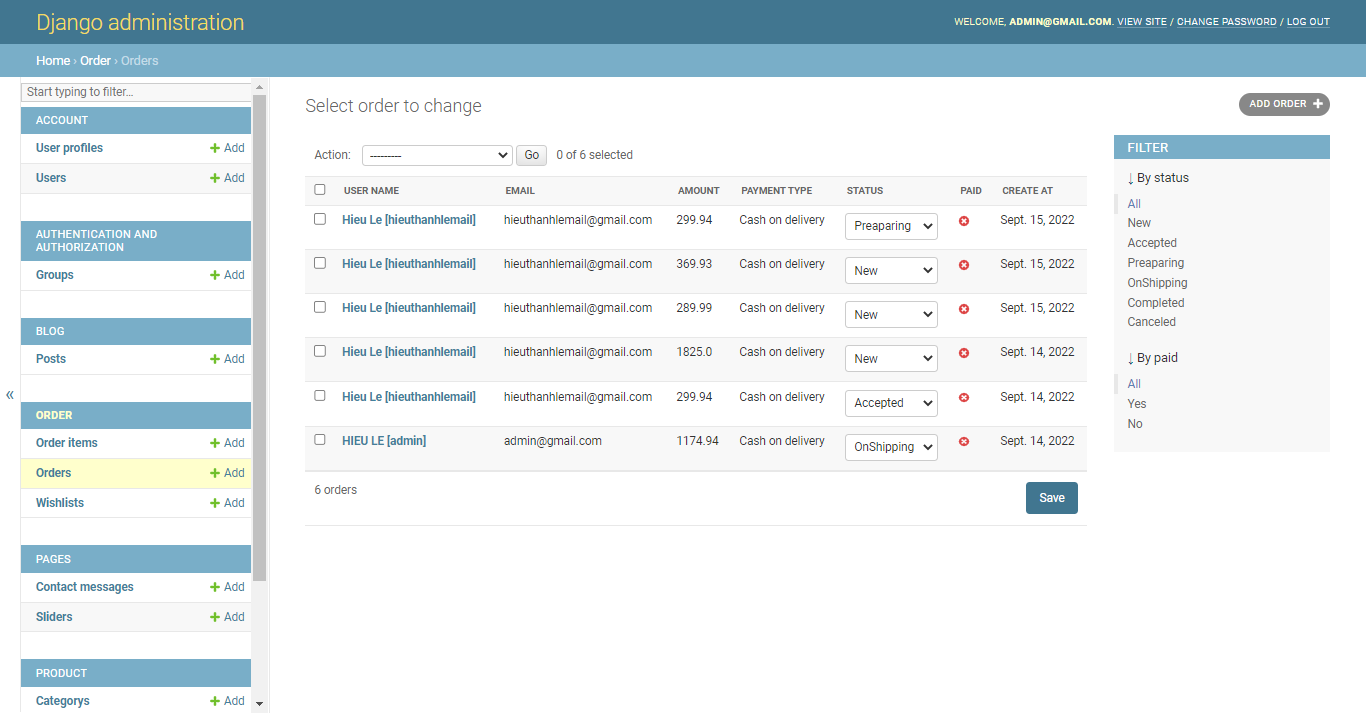Image resolution: width=1366 pixels, height=713 pixels.
Task: Click the red unpaid icon for the 289.99 order
Action: pyautogui.click(x=964, y=309)
